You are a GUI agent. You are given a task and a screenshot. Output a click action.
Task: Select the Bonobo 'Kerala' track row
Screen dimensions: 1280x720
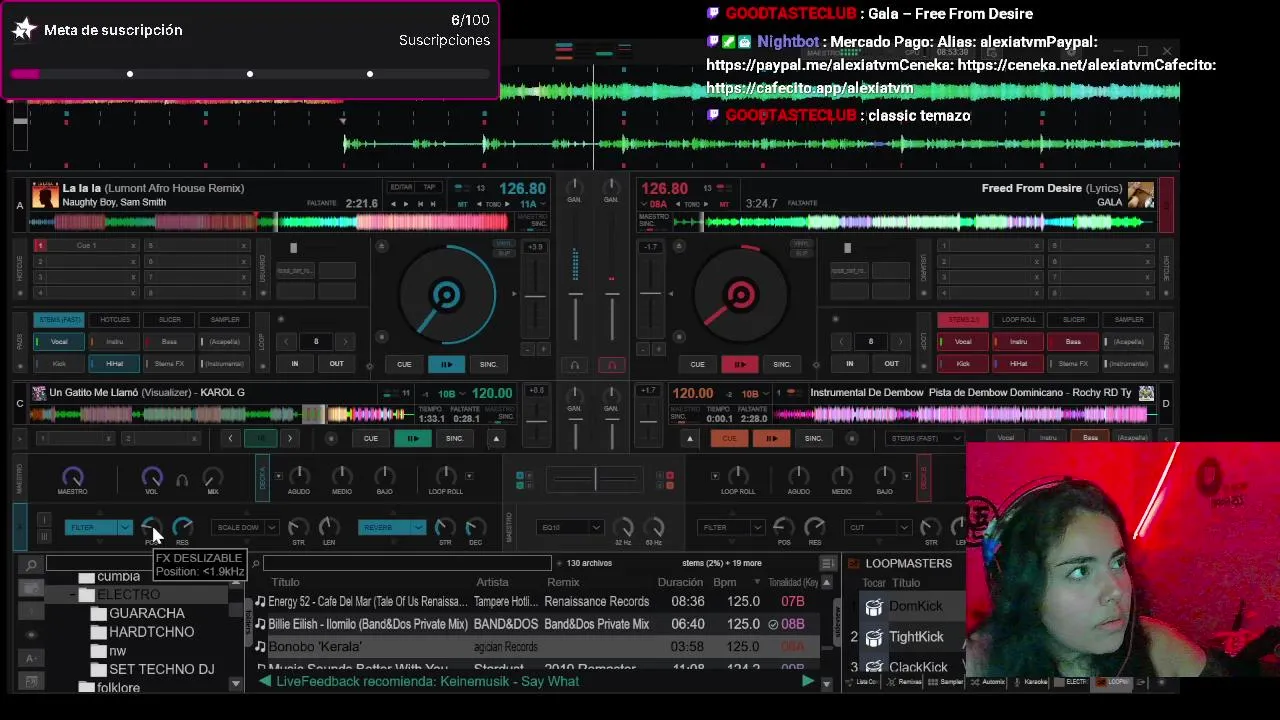[536, 647]
